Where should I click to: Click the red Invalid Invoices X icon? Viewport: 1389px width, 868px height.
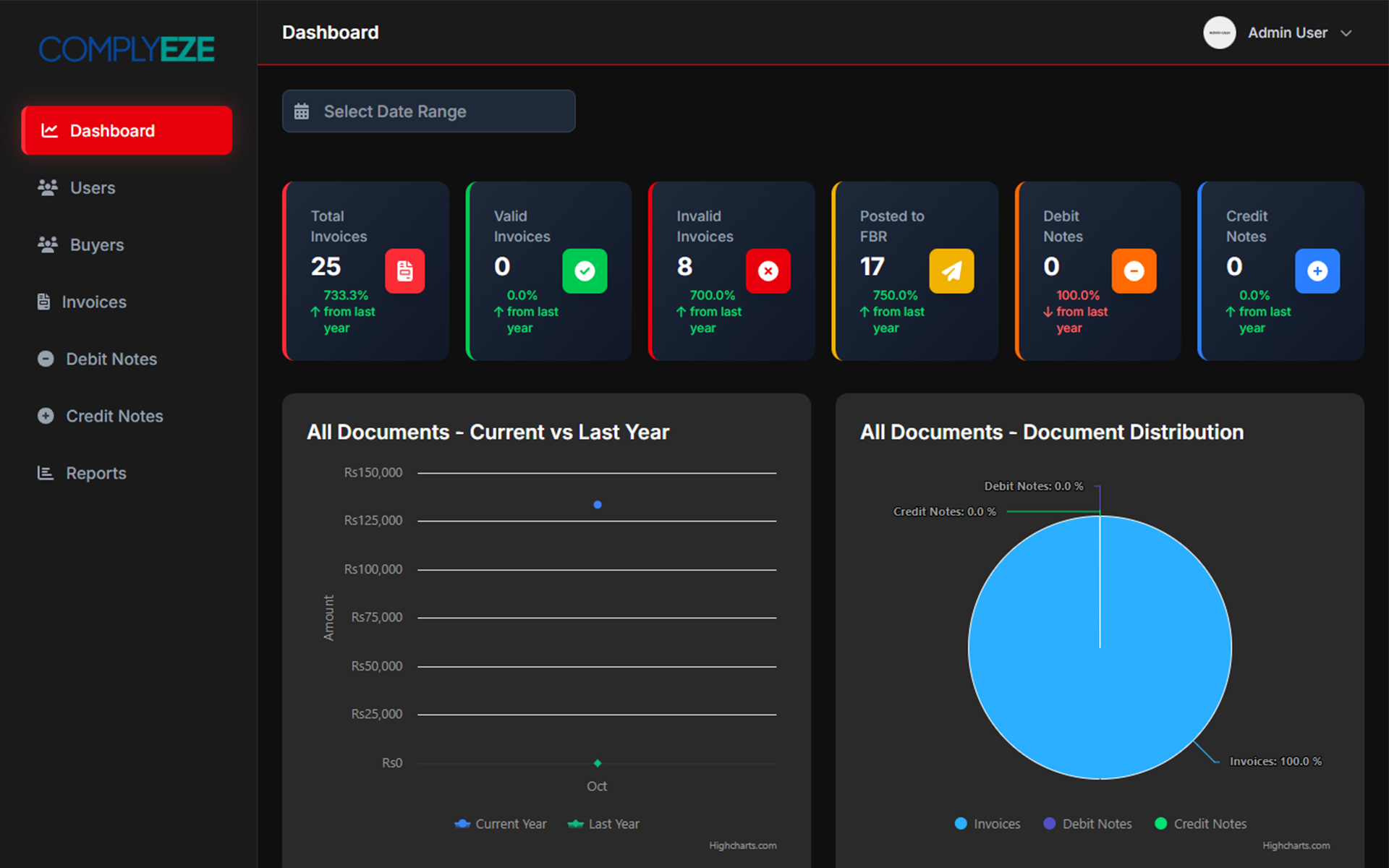(768, 271)
